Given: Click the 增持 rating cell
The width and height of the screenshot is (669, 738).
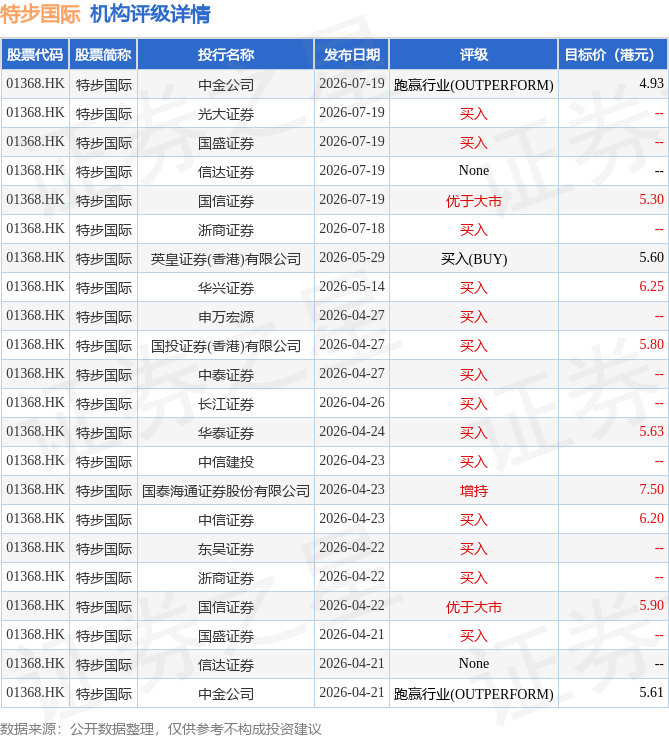Looking at the screenshot, I should click(474, 490).
